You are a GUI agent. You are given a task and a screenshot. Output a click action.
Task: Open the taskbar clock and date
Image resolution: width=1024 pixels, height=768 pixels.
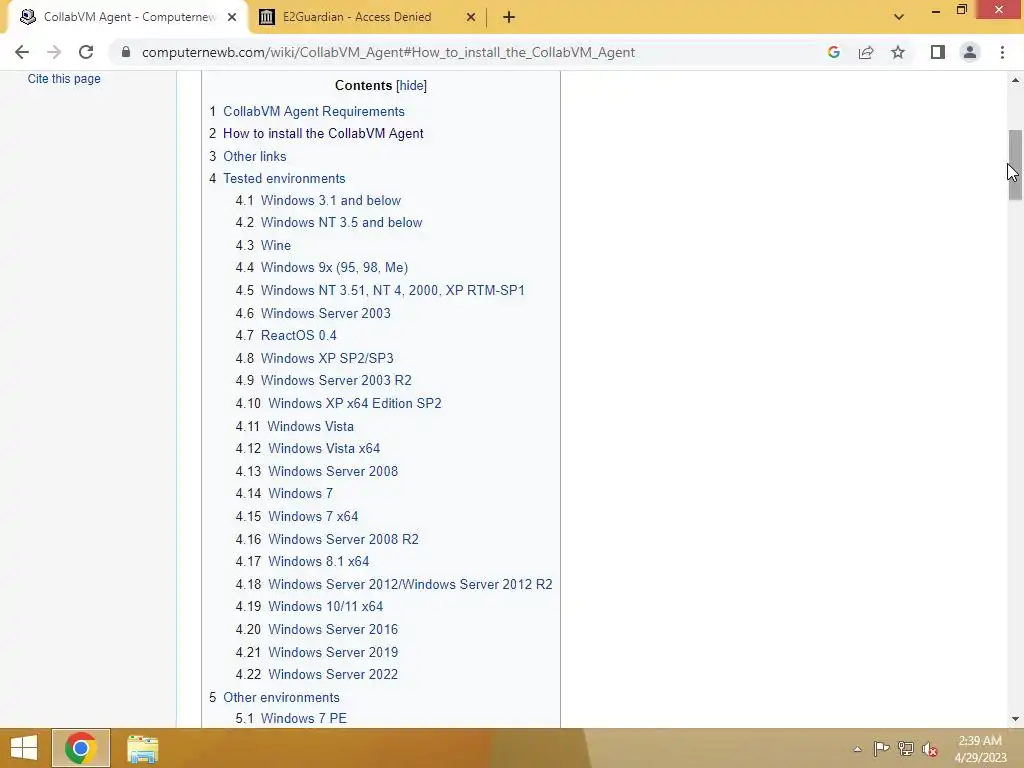[980, 749]
